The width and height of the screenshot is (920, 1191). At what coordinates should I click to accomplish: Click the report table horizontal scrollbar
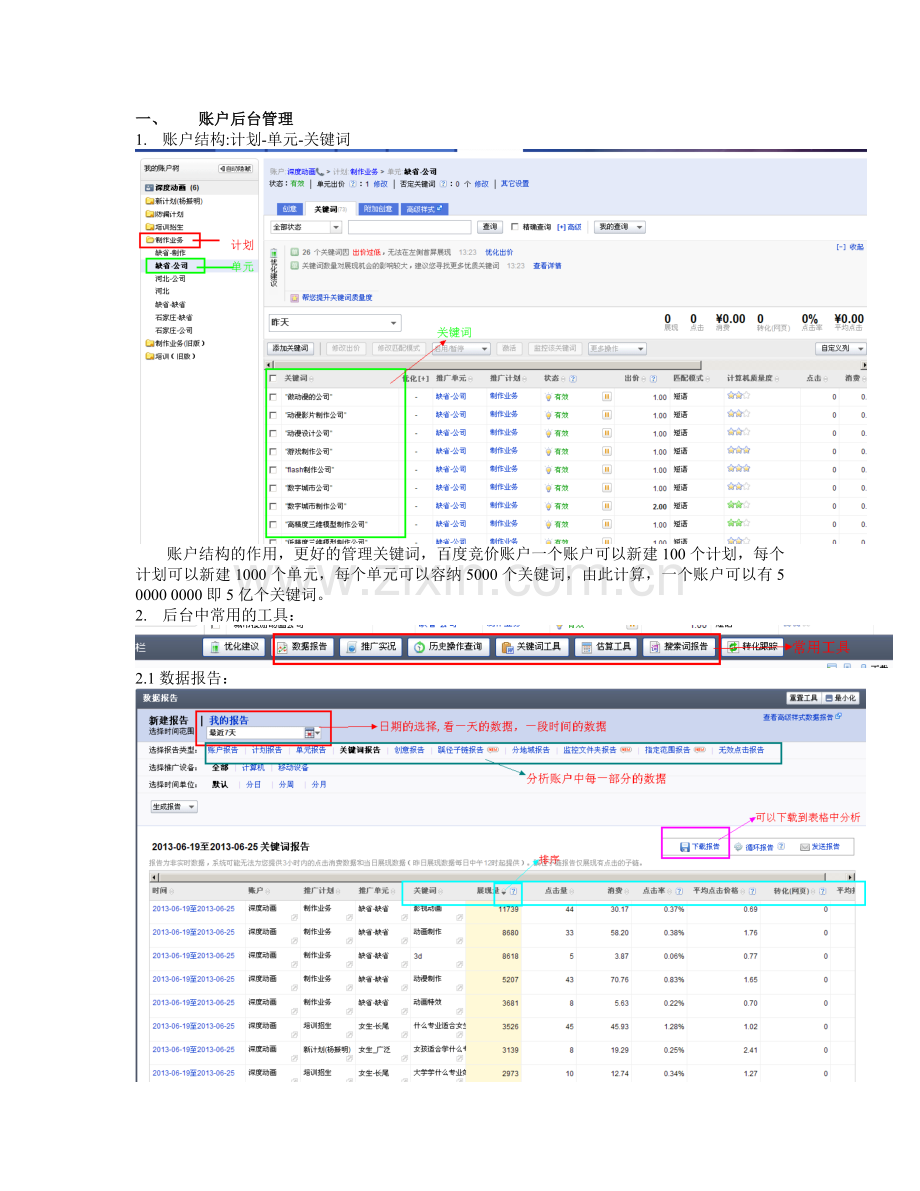point(502,877)
